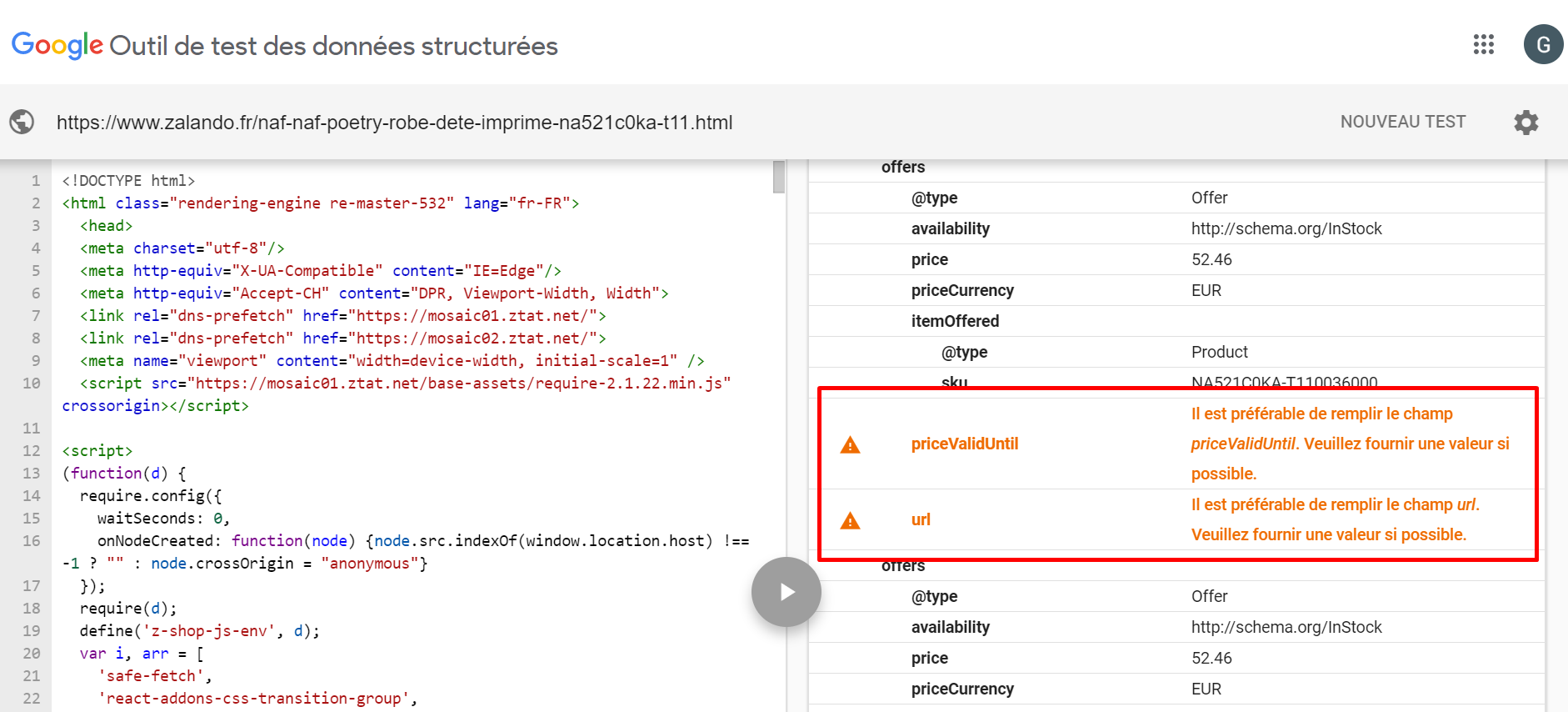The image size is (1568, 712).
Task: Click the url warning triangle icon
Action: (850, 520)
